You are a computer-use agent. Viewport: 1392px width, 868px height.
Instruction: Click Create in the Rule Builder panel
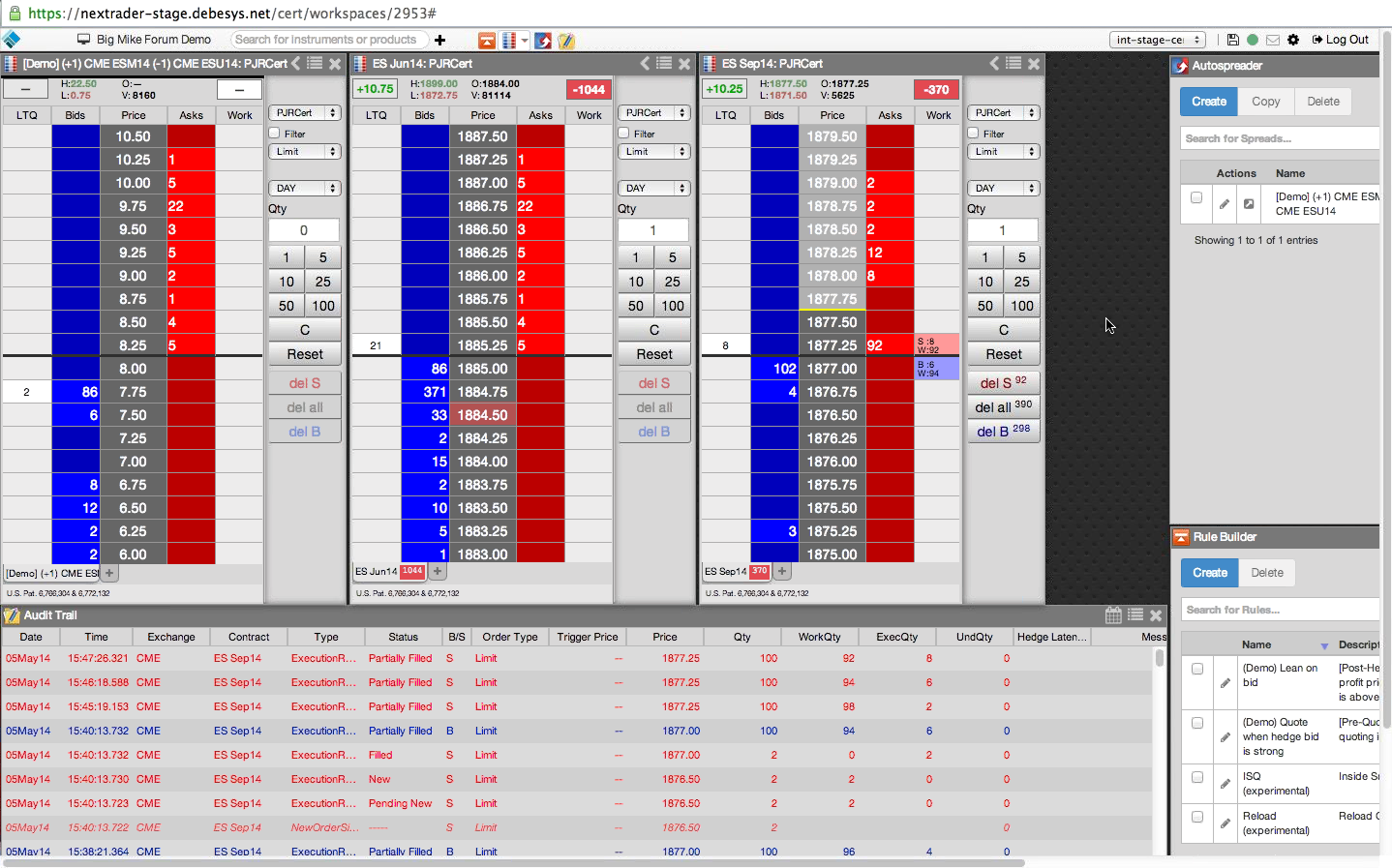tap(1210, 573)
